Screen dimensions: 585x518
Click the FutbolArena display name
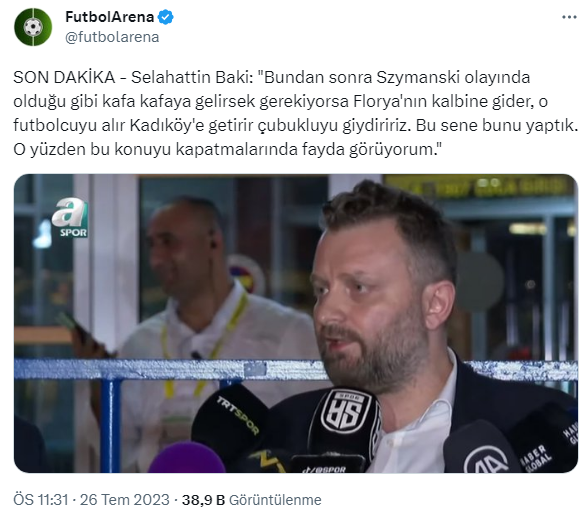click(109, 17)
